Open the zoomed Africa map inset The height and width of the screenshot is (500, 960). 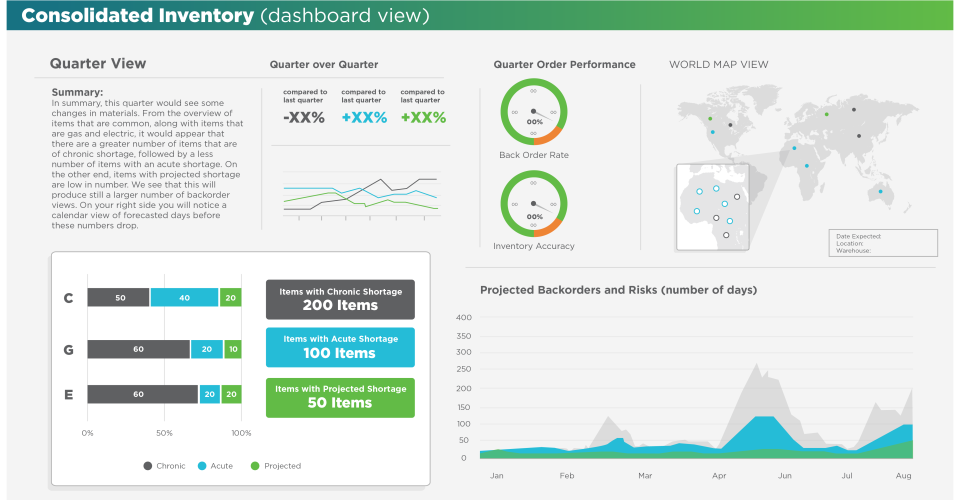[712, 207]
